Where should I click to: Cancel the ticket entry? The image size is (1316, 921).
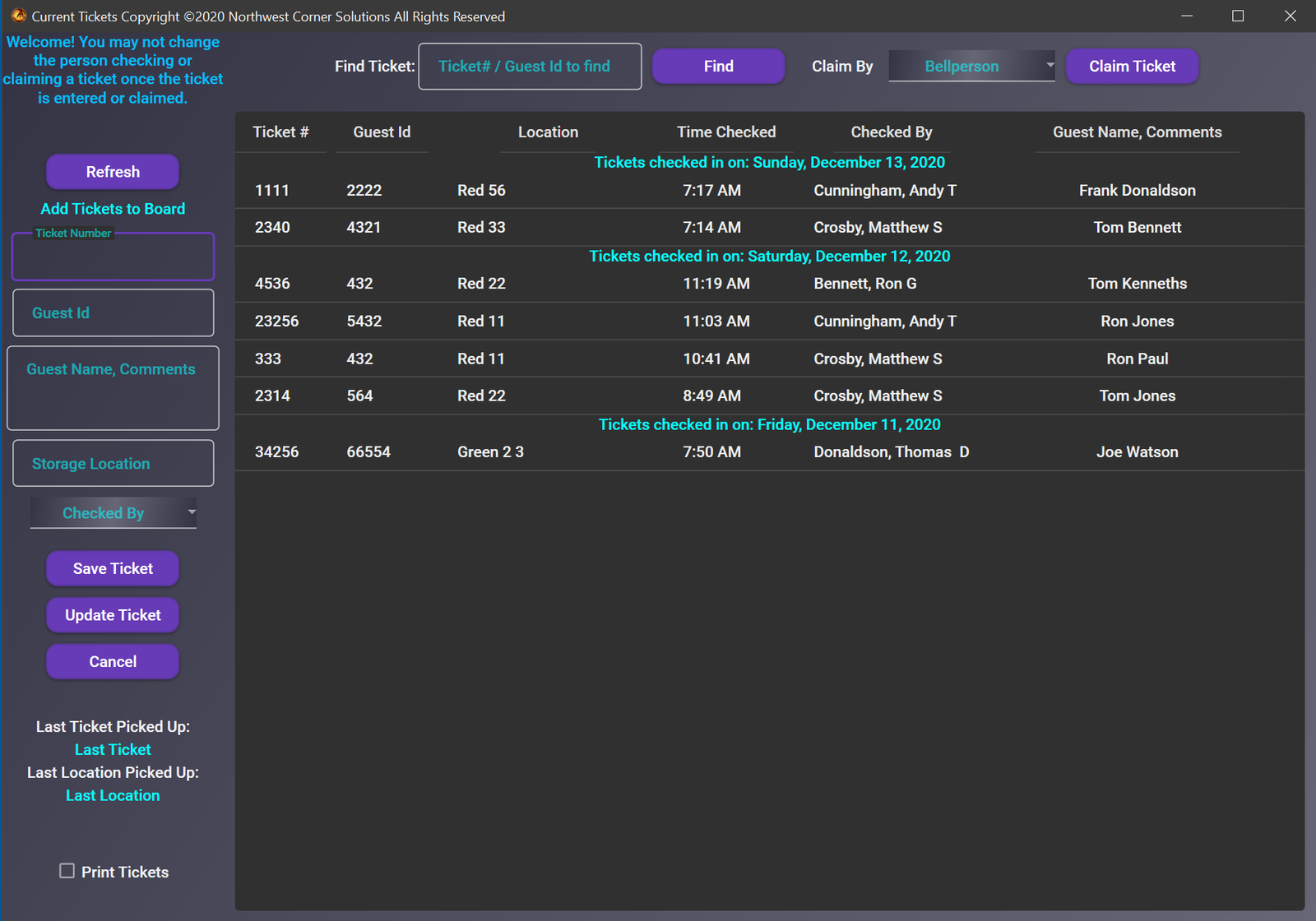pyautogui.click(x=113, y=661)
